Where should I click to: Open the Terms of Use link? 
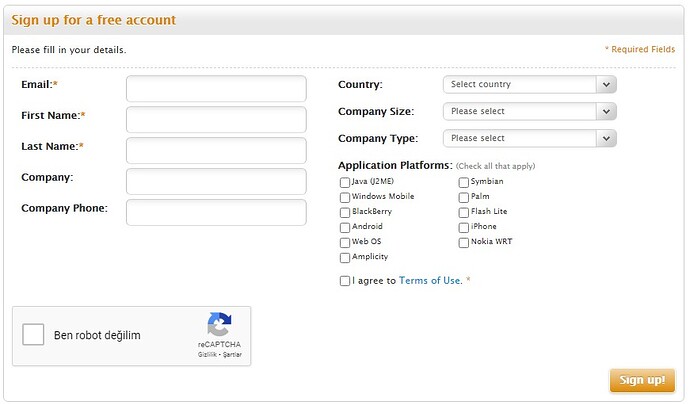430,281
